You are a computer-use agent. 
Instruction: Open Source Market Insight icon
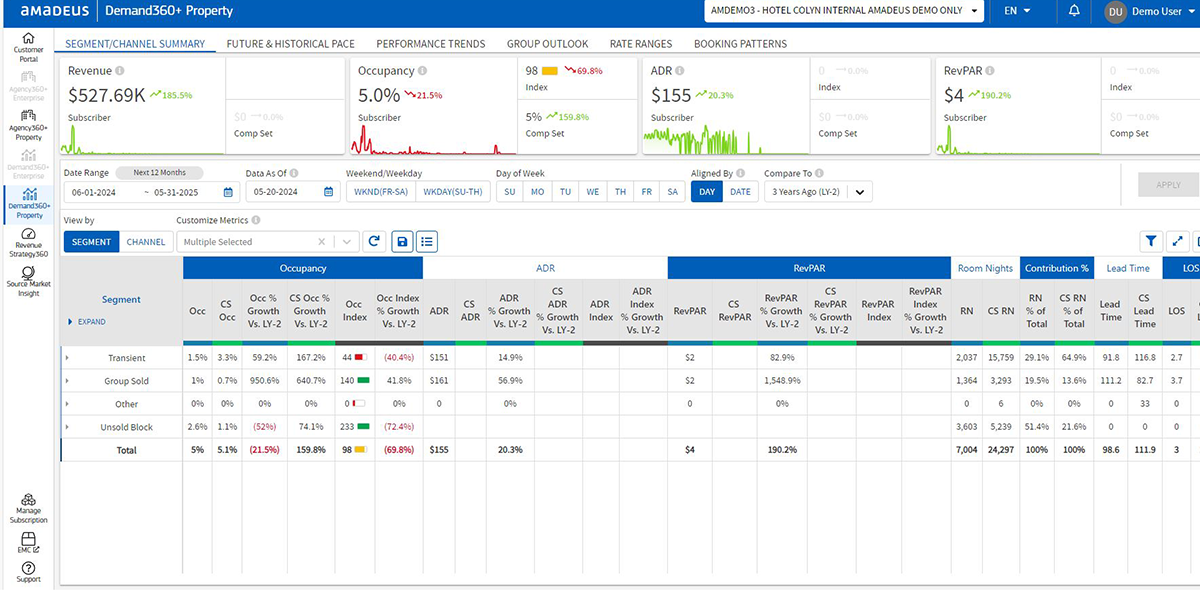pyautogui.click(x=28, y=279)
